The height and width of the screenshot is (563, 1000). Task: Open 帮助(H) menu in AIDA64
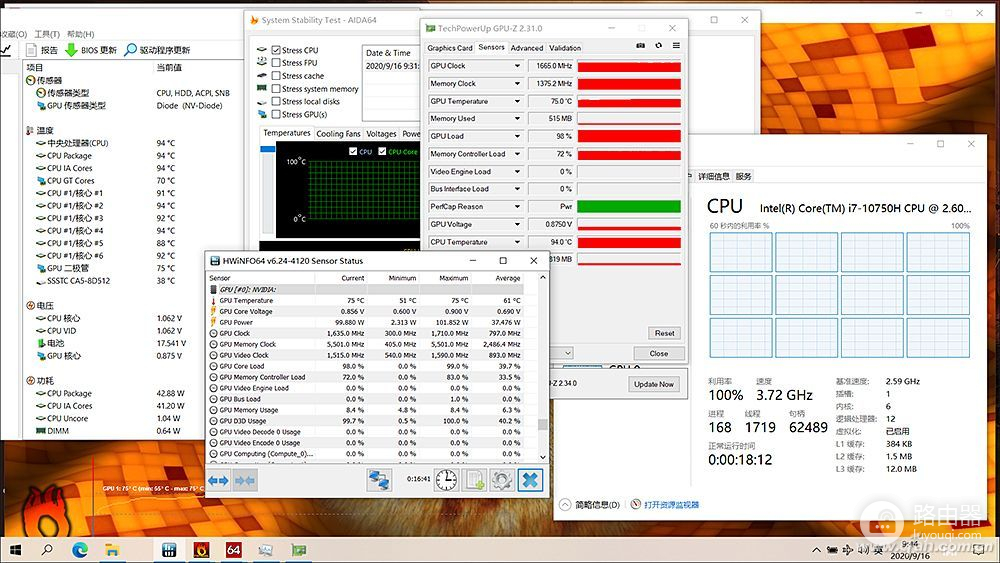click(x=80, y=34)
